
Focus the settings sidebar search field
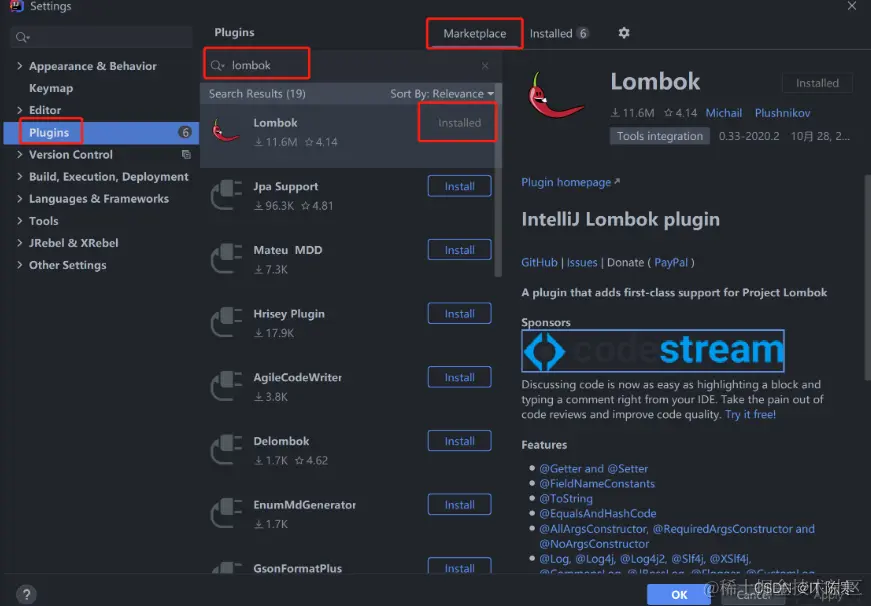101,37
